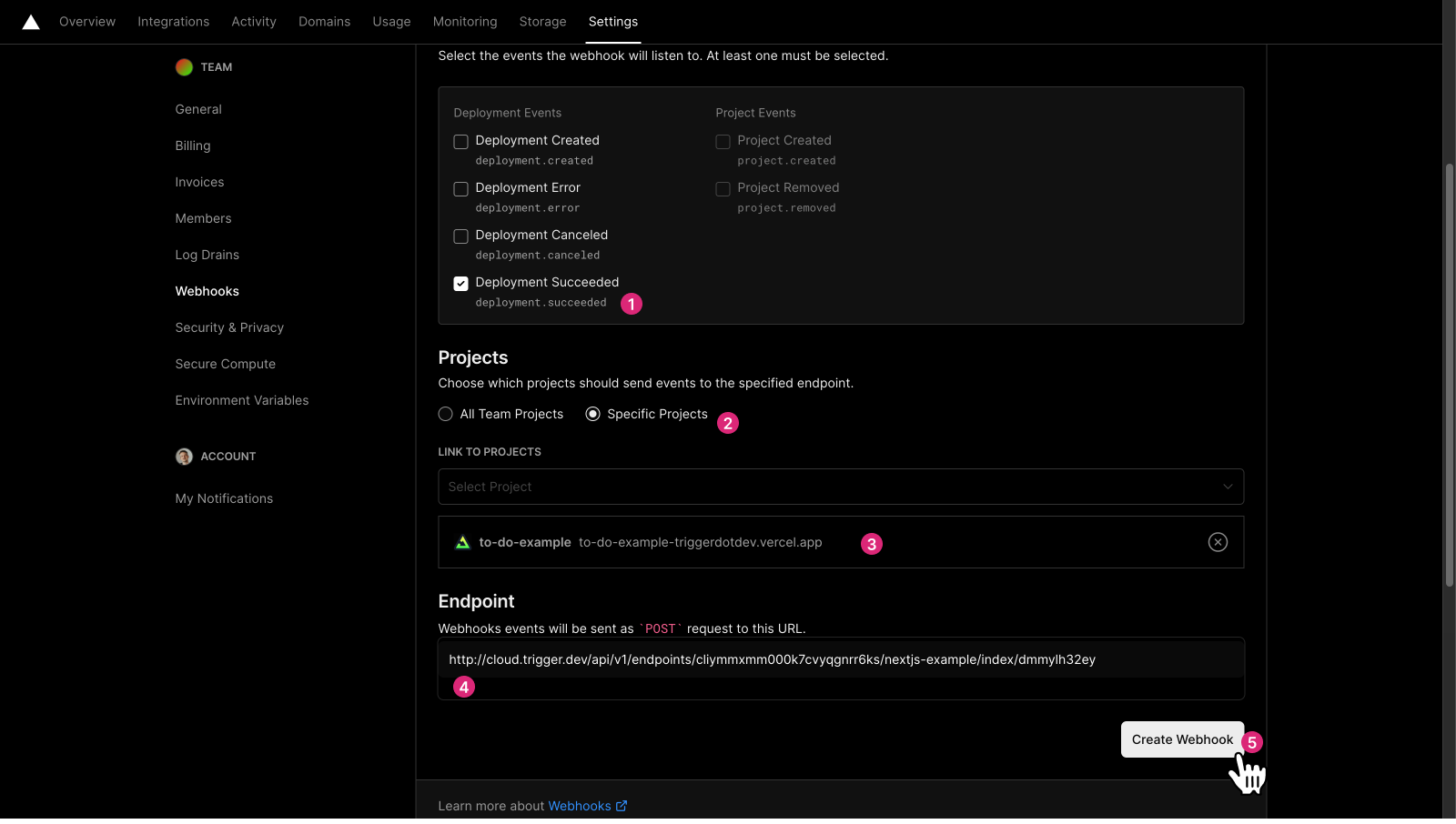
Task: Check the Project Created event checkbox
Action: [723, 142]
